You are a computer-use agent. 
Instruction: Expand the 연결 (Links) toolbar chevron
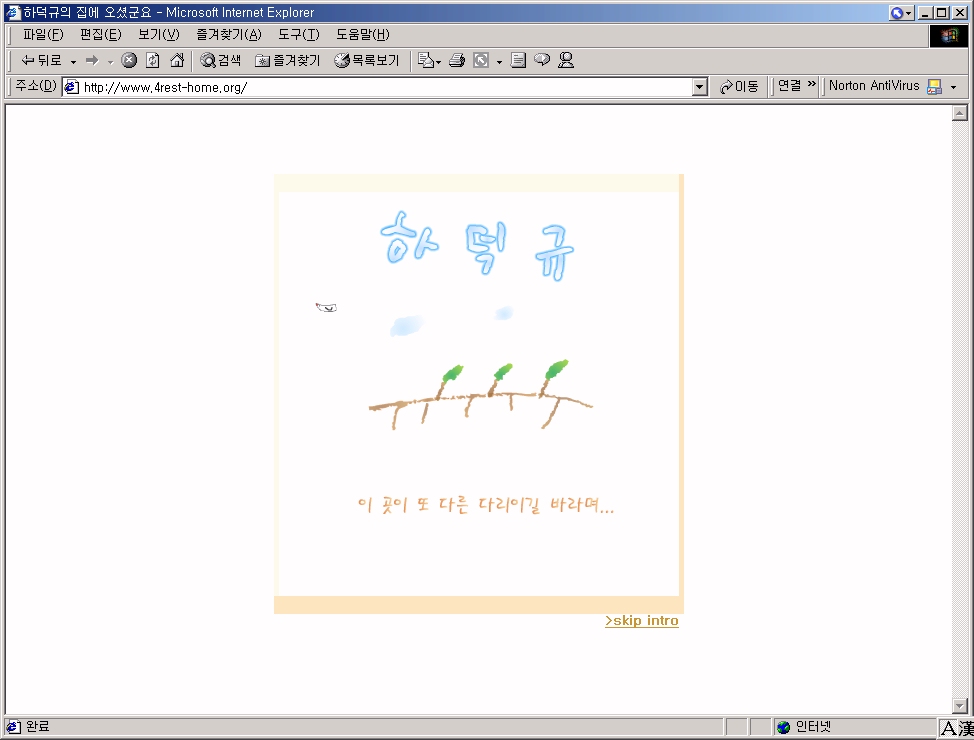point(812,86)
